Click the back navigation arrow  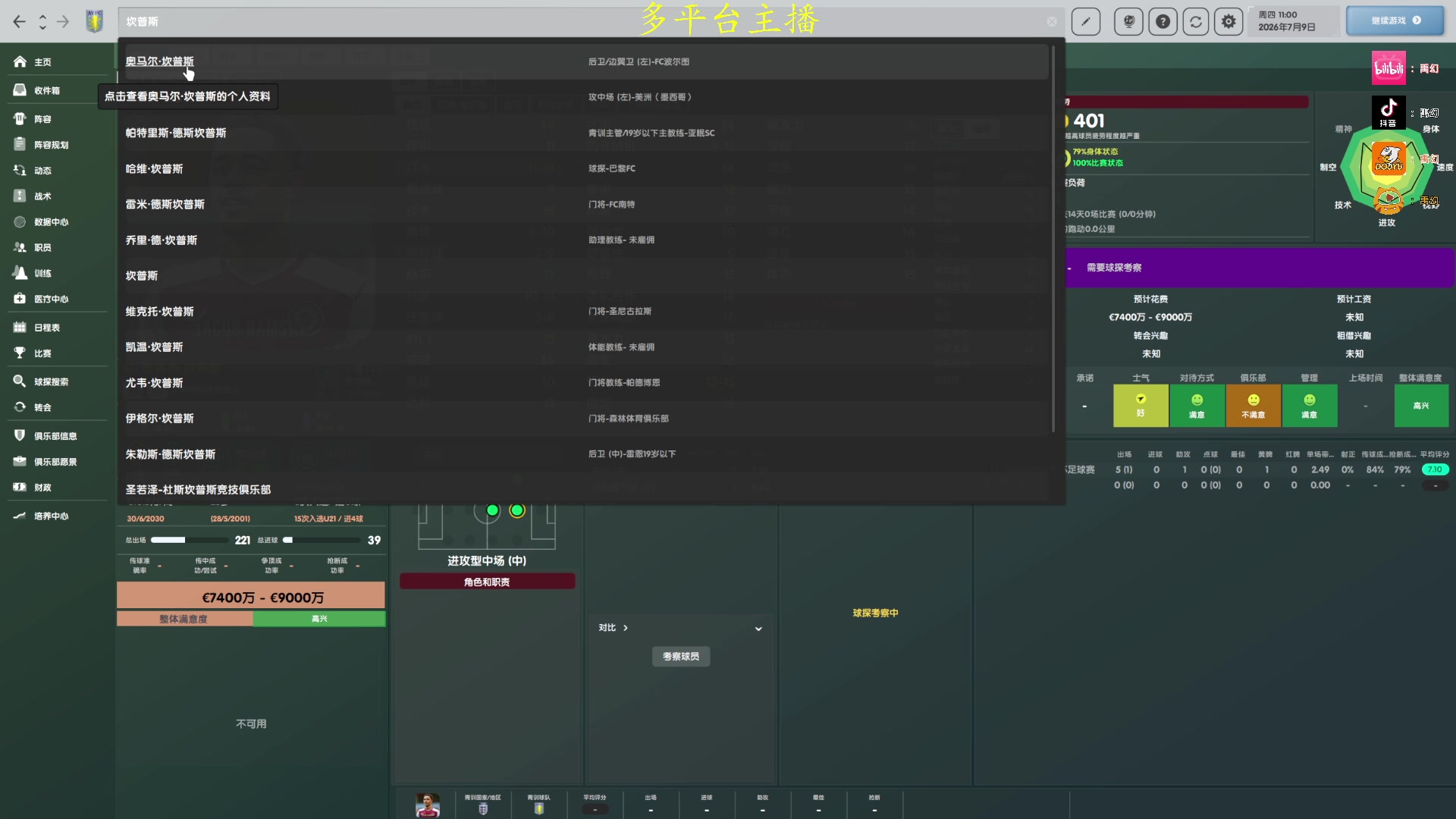point(20,22)
